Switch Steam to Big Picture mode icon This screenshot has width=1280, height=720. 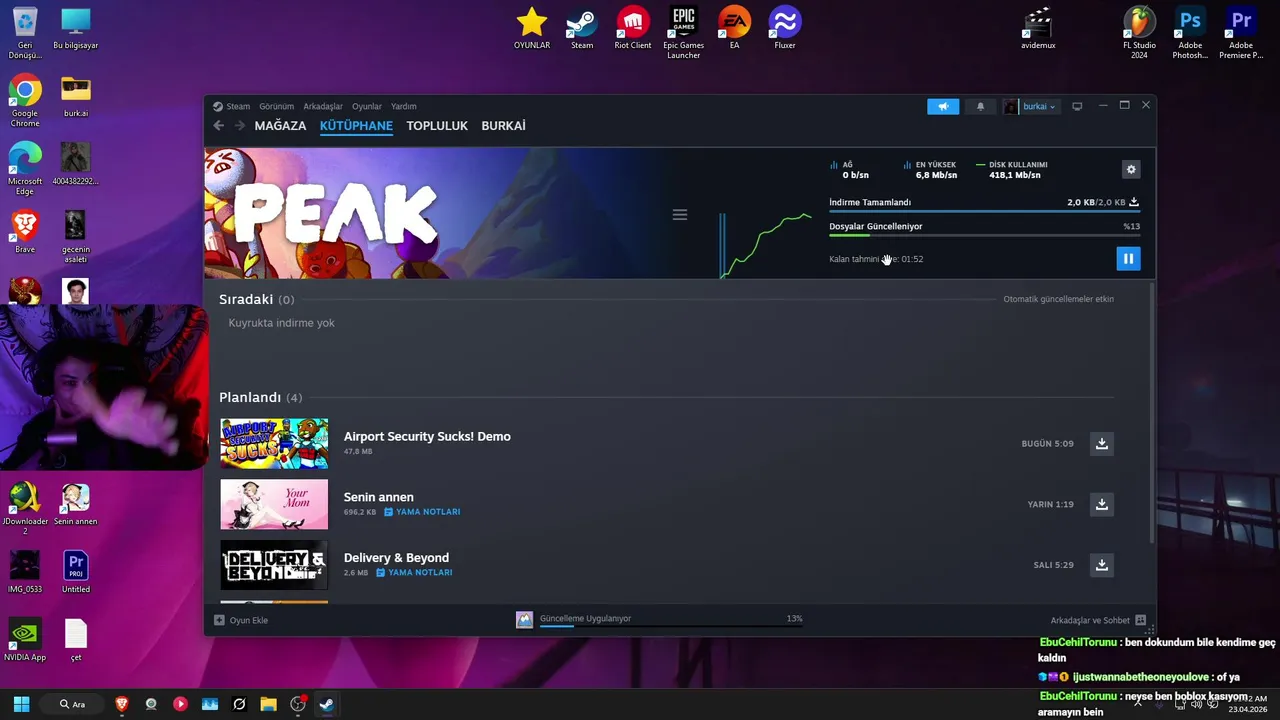click(1077, 106)
